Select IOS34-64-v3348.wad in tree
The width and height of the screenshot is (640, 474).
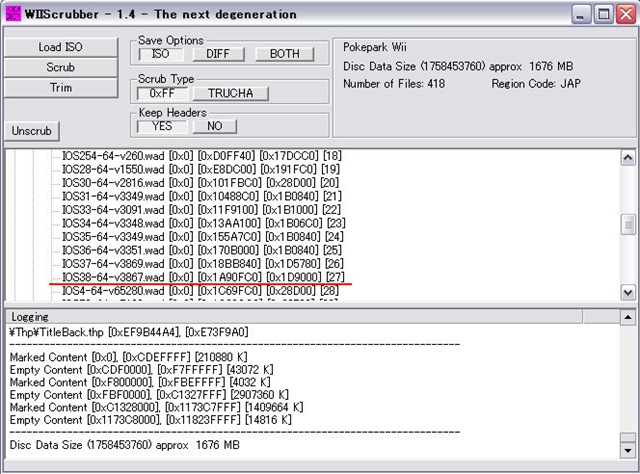[204, 223]
